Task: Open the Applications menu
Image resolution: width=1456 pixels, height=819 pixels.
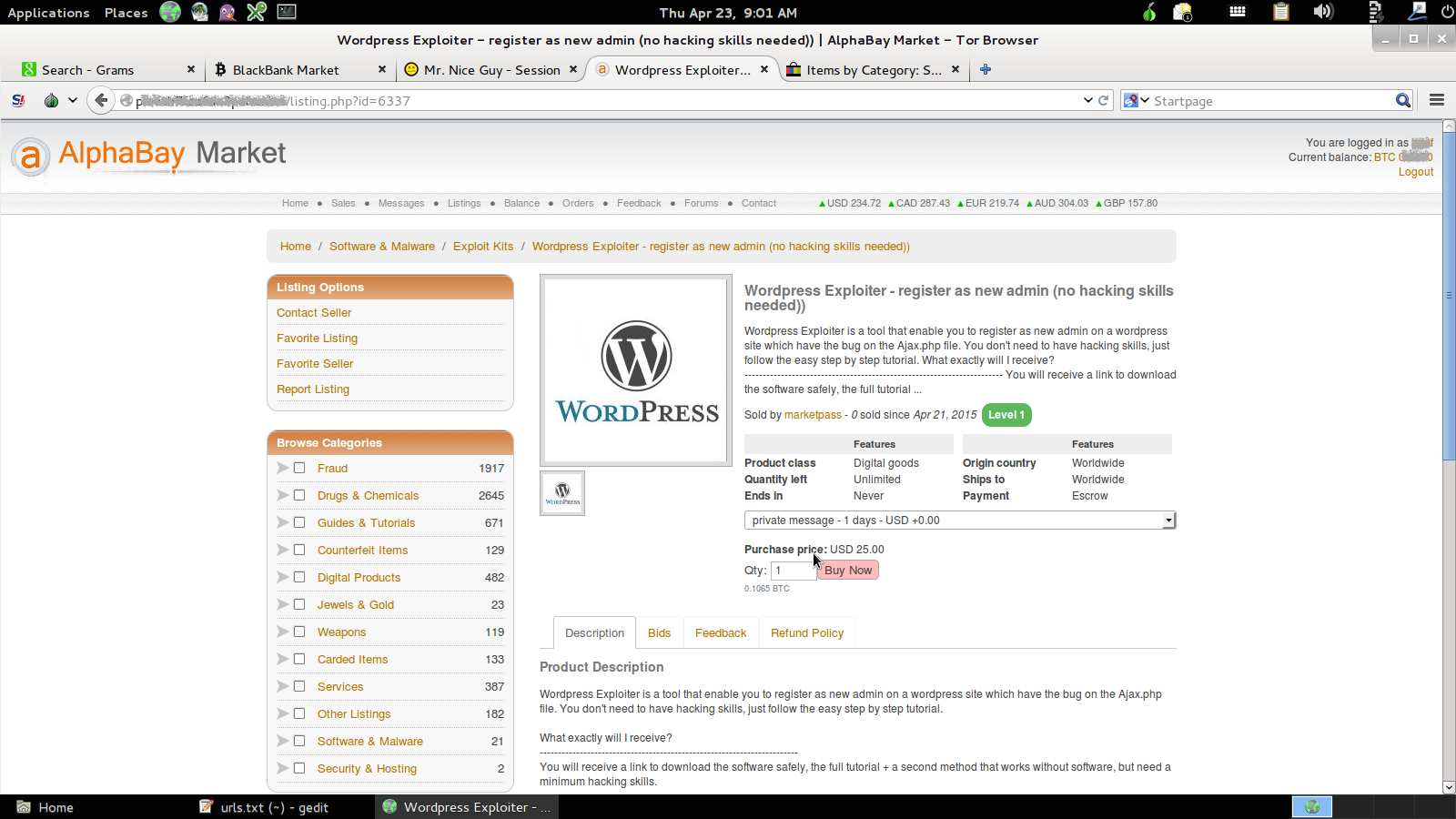Action: coord(48,13)
